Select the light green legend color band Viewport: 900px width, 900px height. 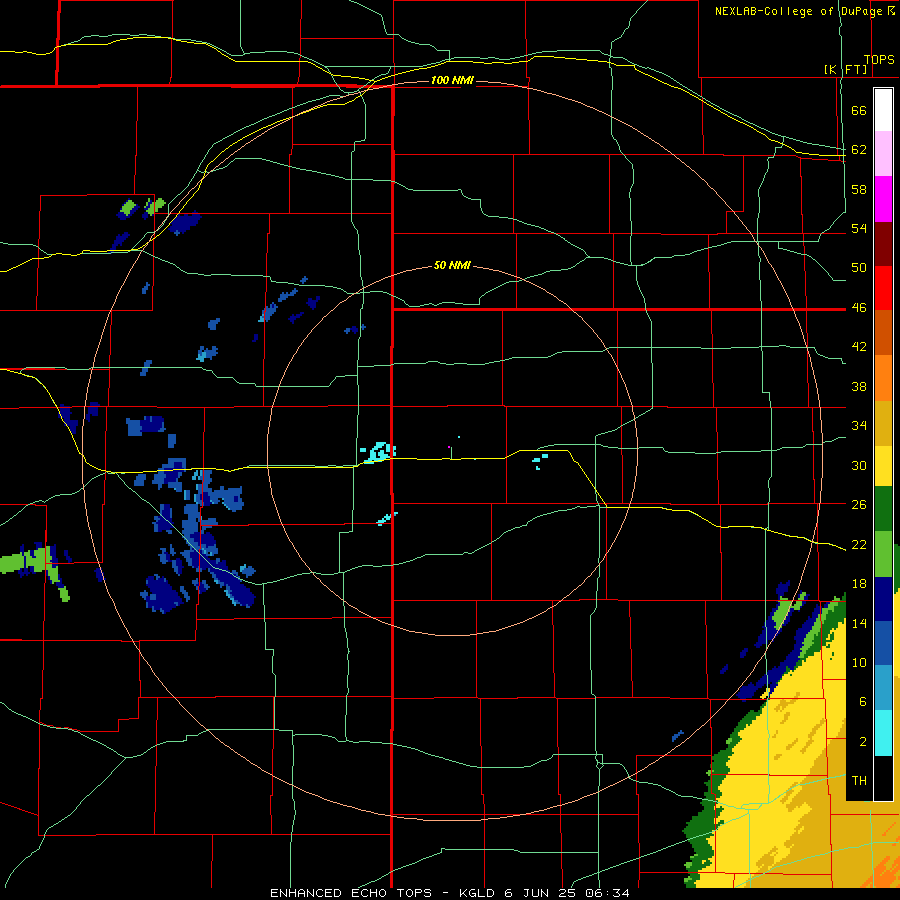click(x=883, y=554)
